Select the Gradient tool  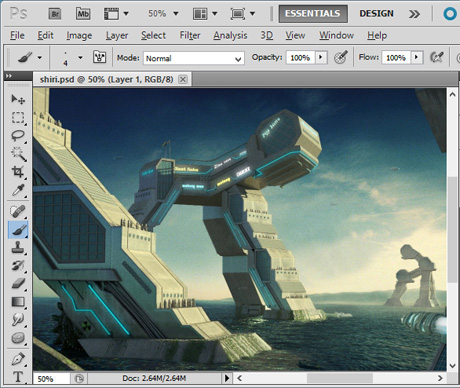(x=18, y=302)
